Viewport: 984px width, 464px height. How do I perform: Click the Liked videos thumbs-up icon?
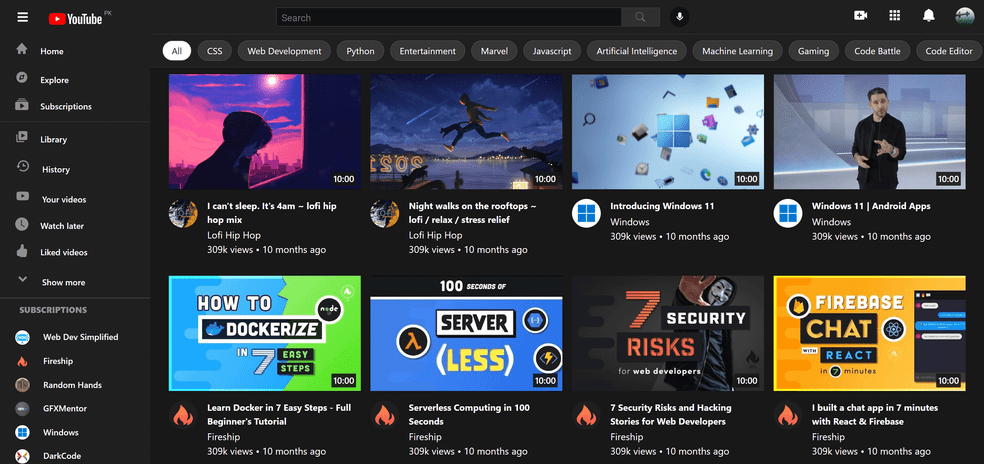click(22, 251)
